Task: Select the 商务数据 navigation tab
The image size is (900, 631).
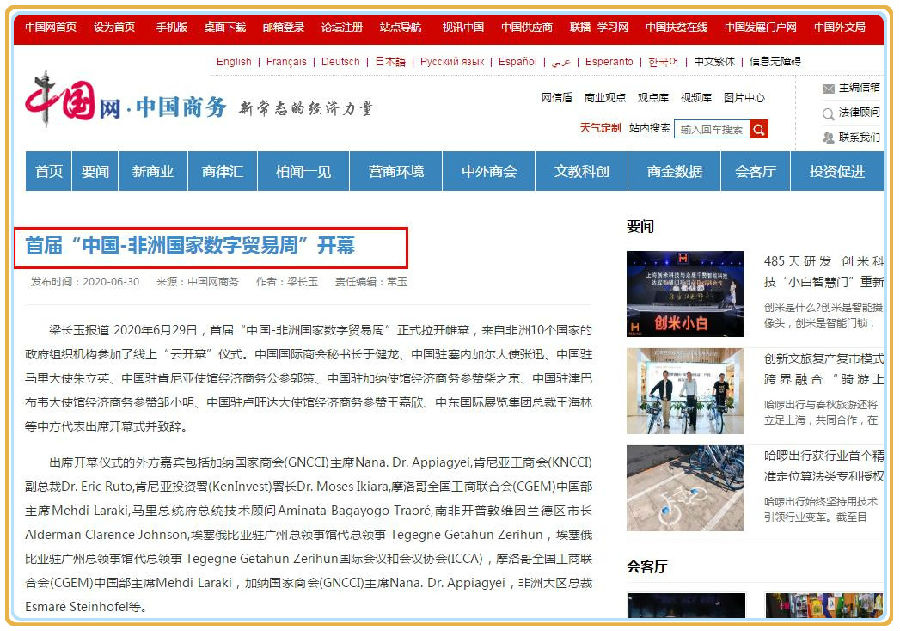Action: point(674,172)
